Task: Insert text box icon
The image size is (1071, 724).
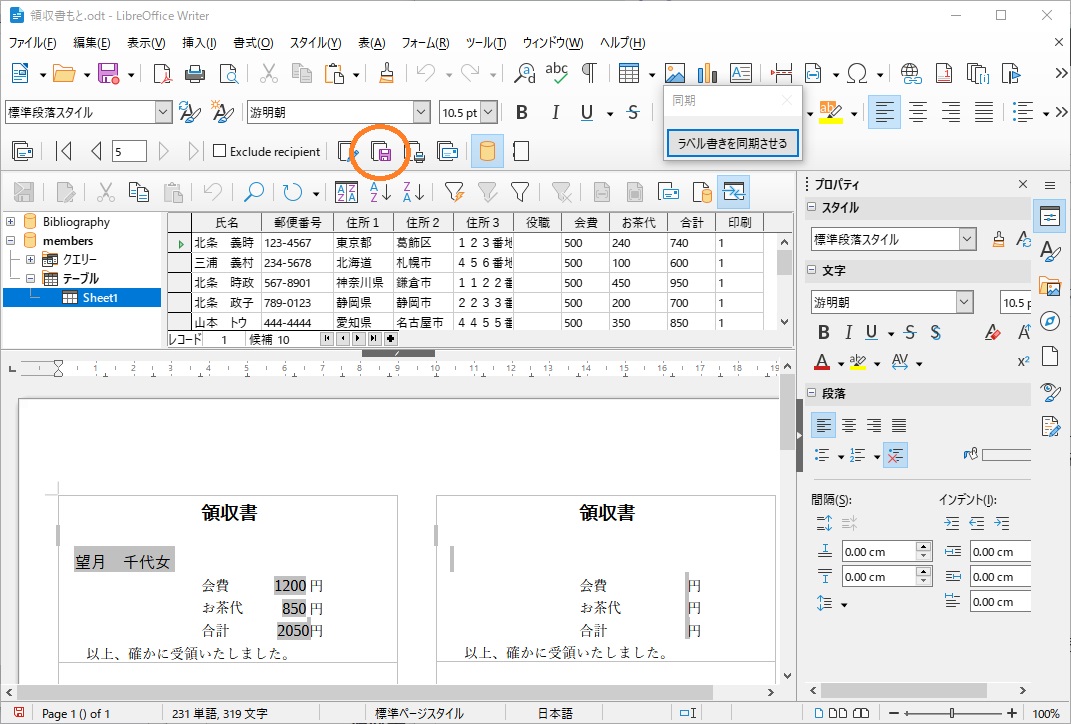Action: point(740,73)
